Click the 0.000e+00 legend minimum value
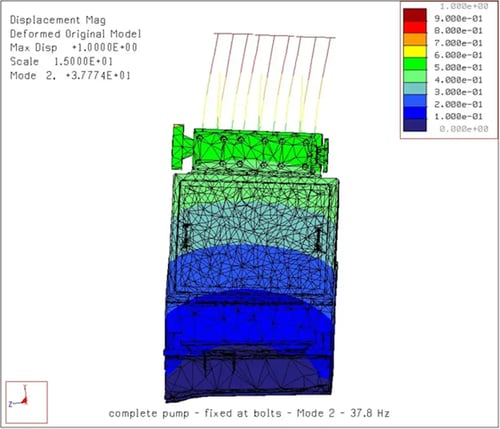 tap(464, 129)
